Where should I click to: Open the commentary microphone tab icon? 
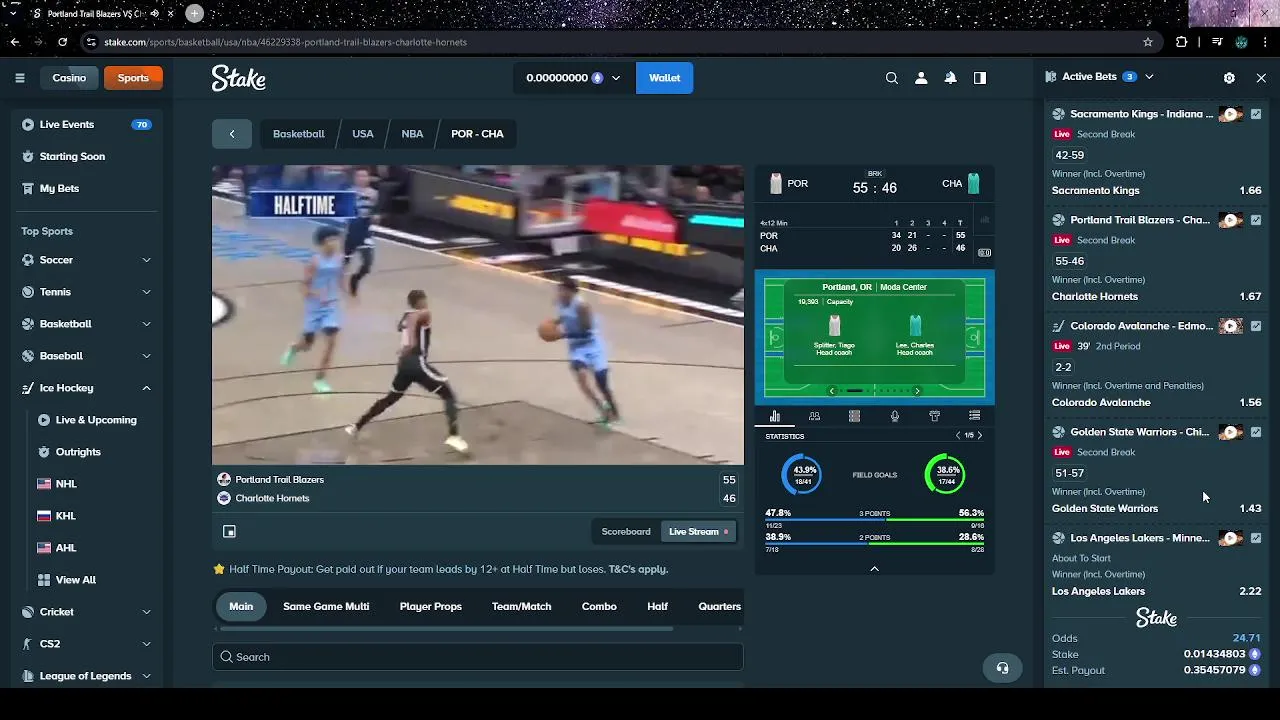894,416
